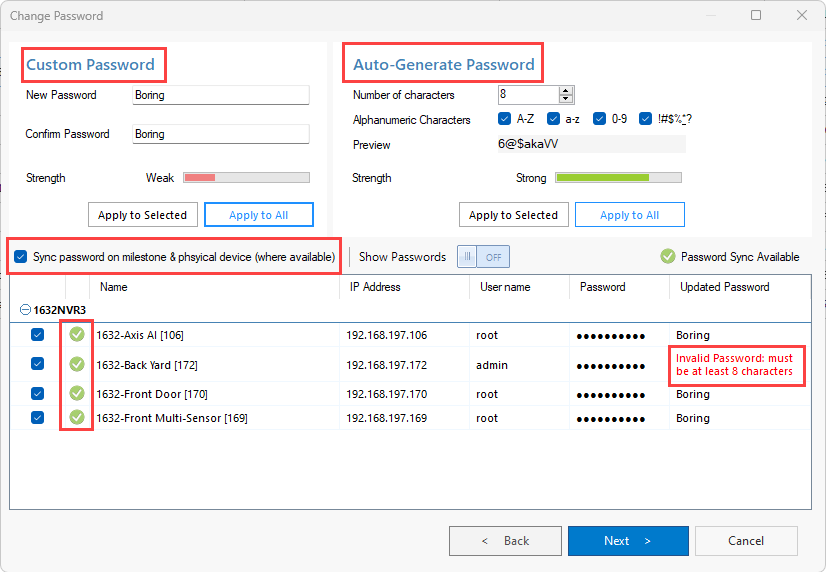This screenshot has width=826, height=572.
Task: Click green sync icon for 1632-Axis AI
Action: pyautogui.click(x=77, y=334)
